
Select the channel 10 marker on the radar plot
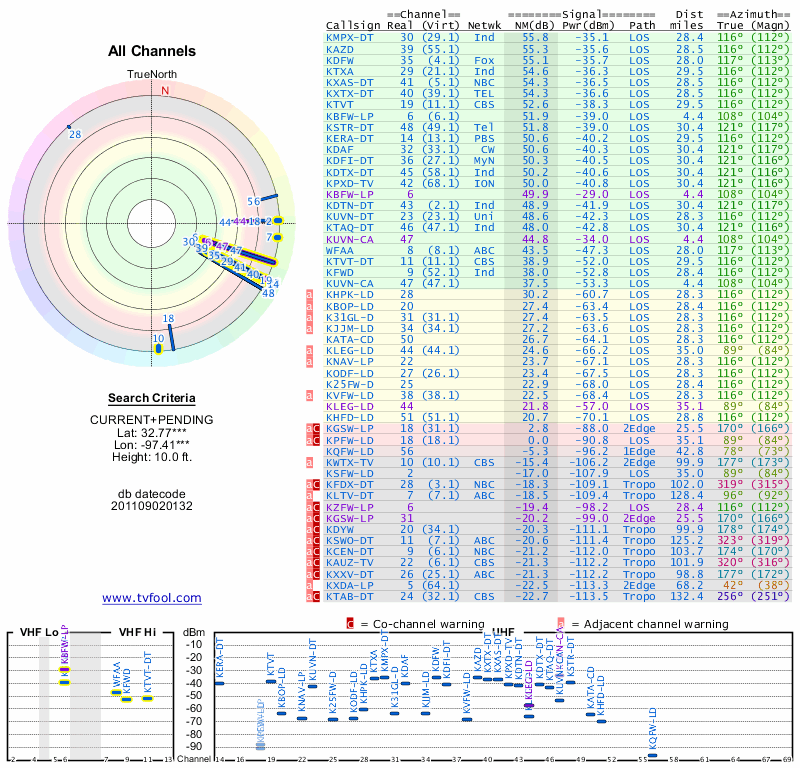click(x=159, y=340)
